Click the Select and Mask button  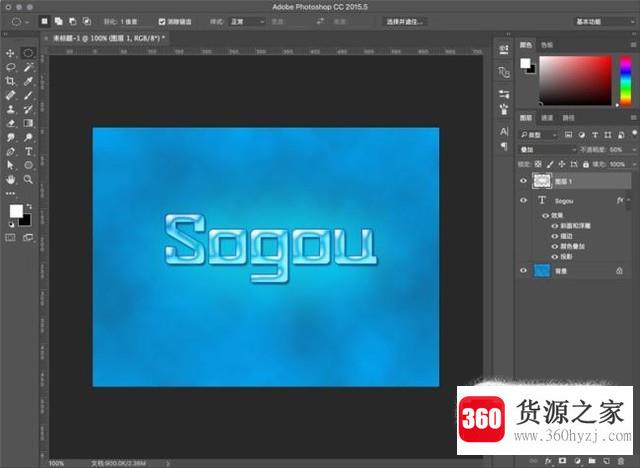pos(404,22)
